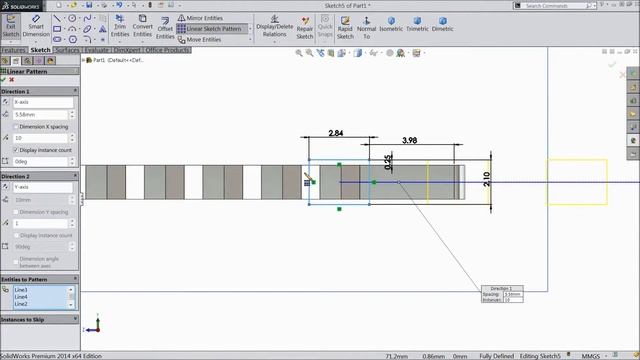Screen dimensions: 640x360
Task: Open Display/Delete Relations
Action: [274, 26]
